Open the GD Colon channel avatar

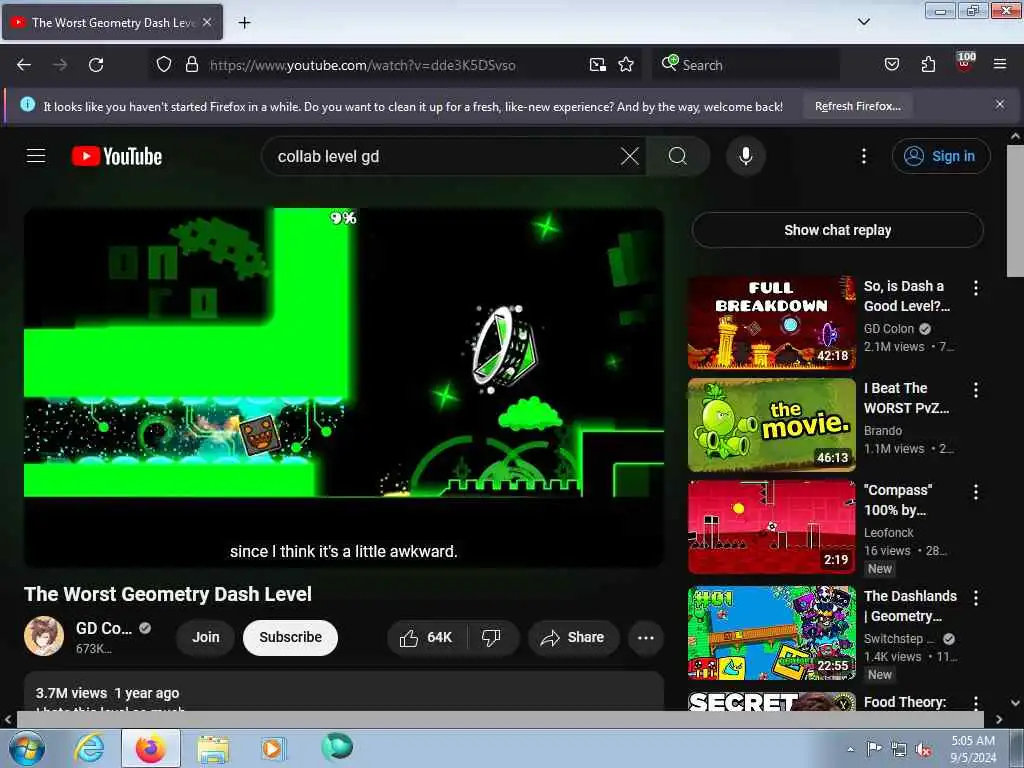(x=44, y=636)
